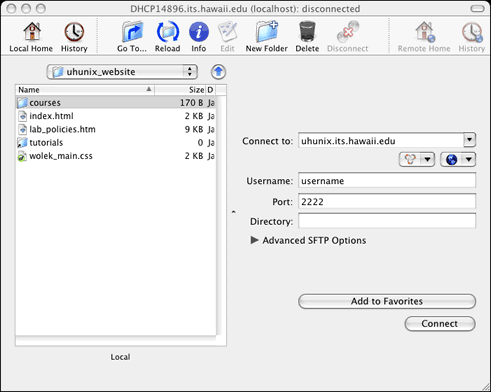Click the Connect button
This screenshot has width=491, height=392.
tap(440, 324)
